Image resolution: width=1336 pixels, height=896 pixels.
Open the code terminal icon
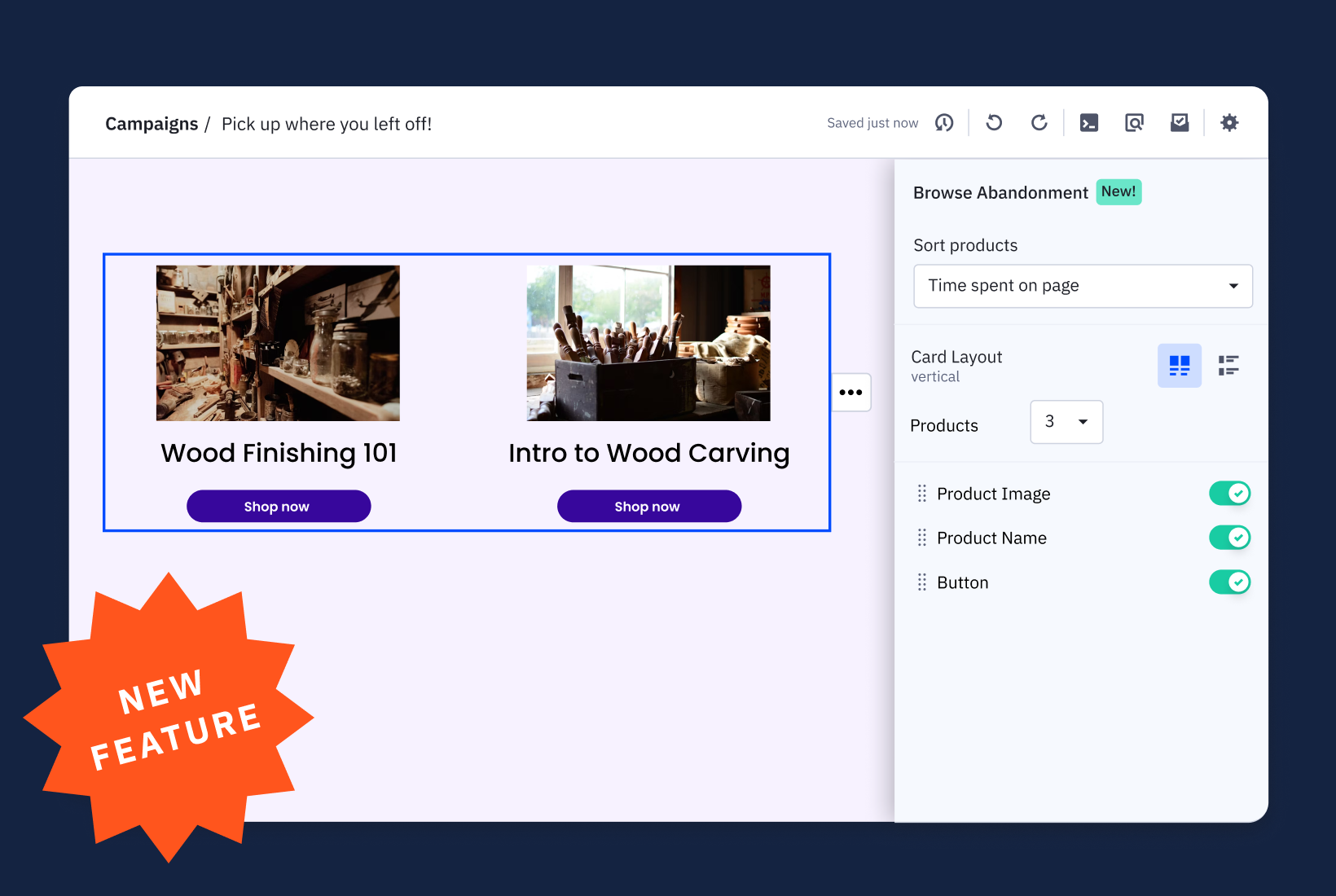tap(1089, 123)
